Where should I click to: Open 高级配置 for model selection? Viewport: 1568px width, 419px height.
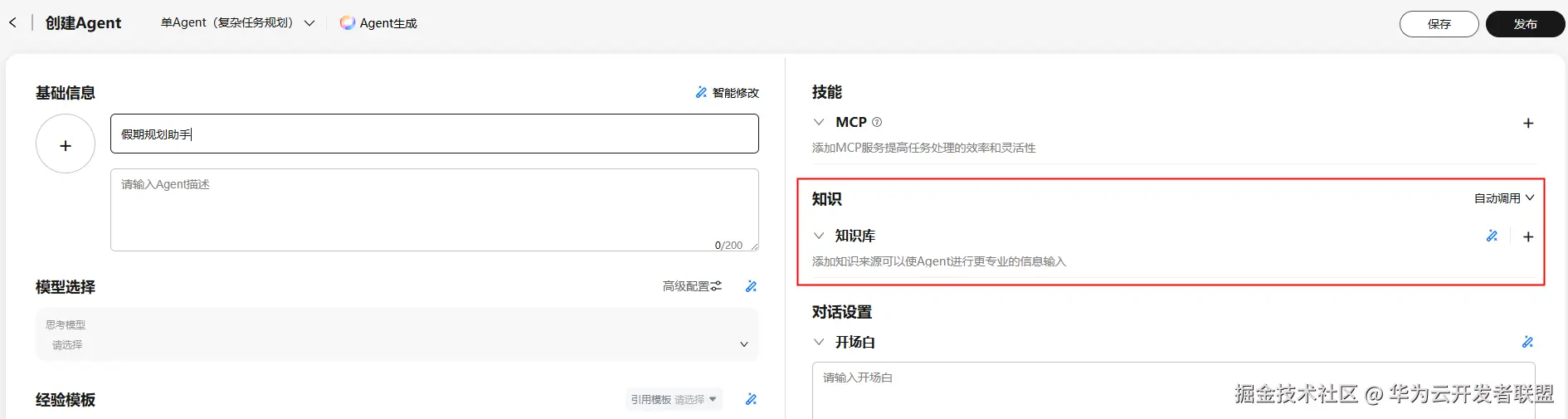pos(692,286)
